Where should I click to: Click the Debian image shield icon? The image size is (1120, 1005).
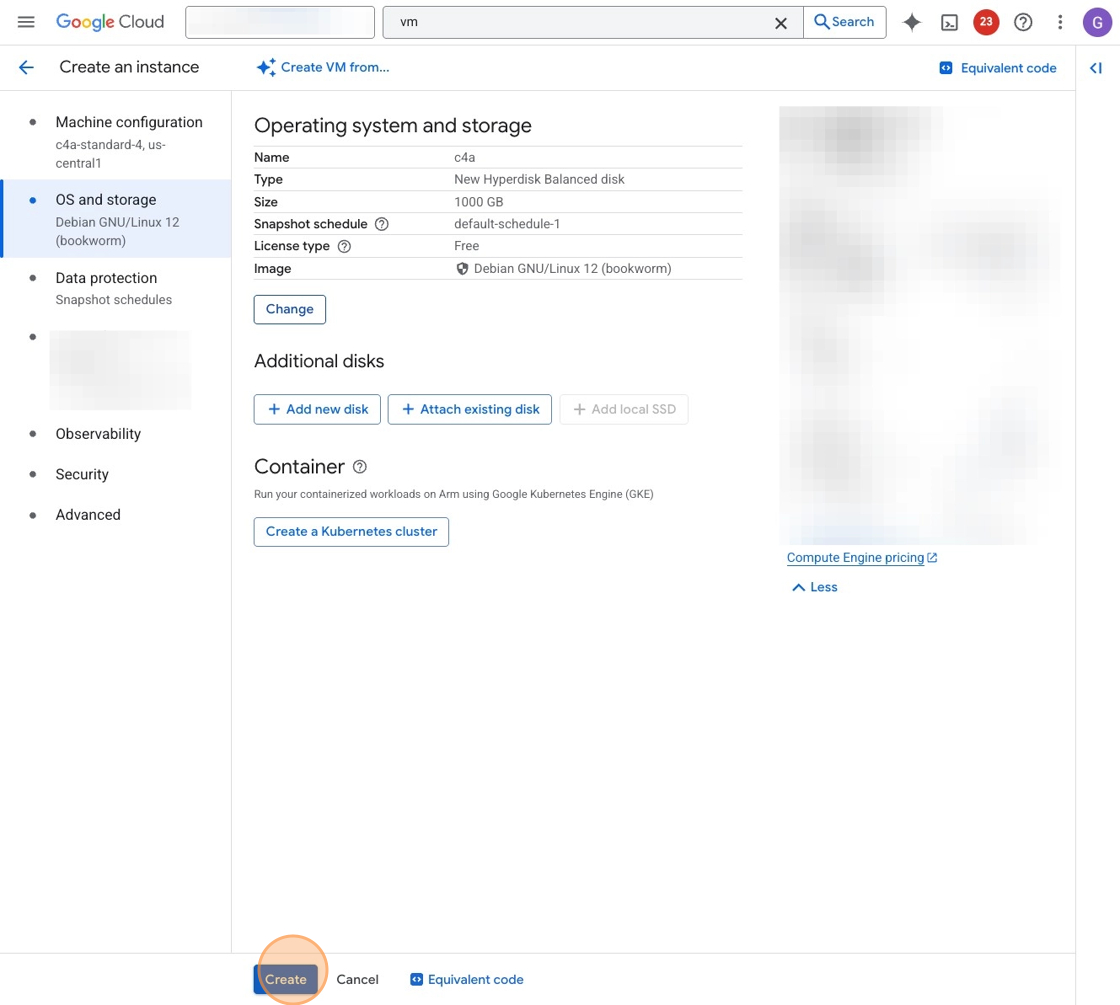pos(462,269)
